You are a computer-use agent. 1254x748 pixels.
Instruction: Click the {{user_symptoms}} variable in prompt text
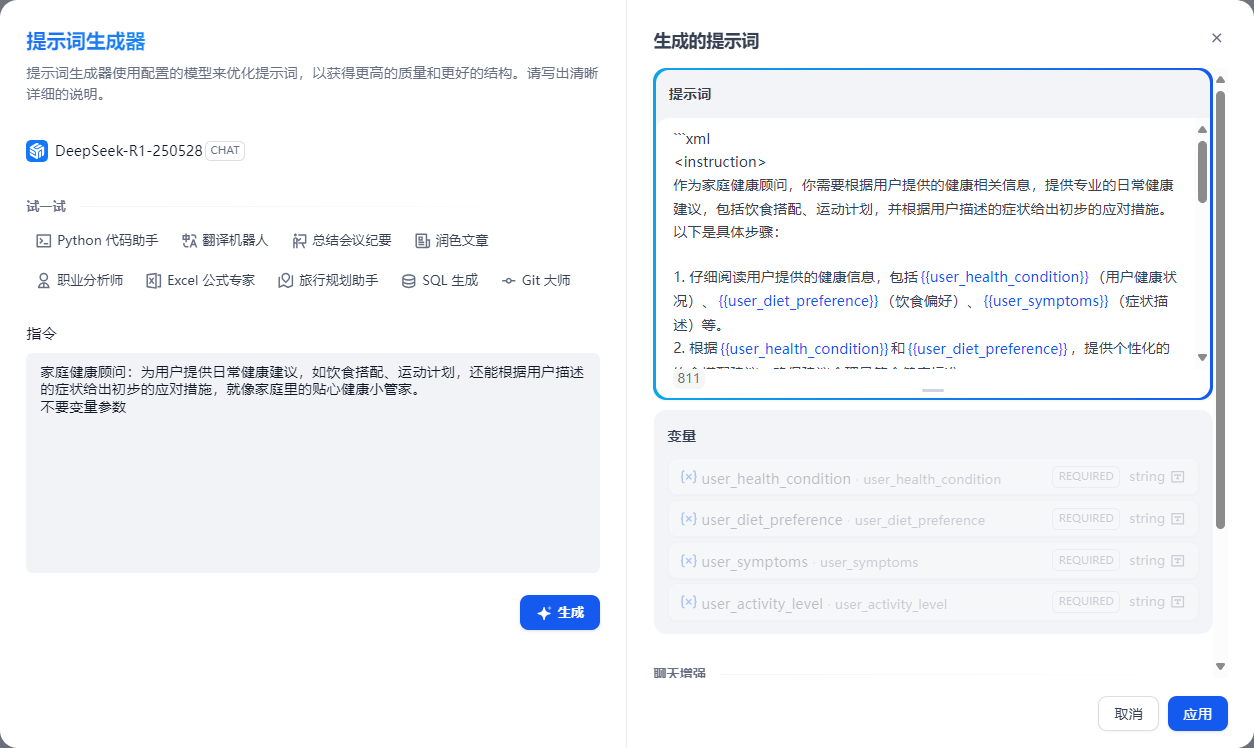tap(1046, 301)
